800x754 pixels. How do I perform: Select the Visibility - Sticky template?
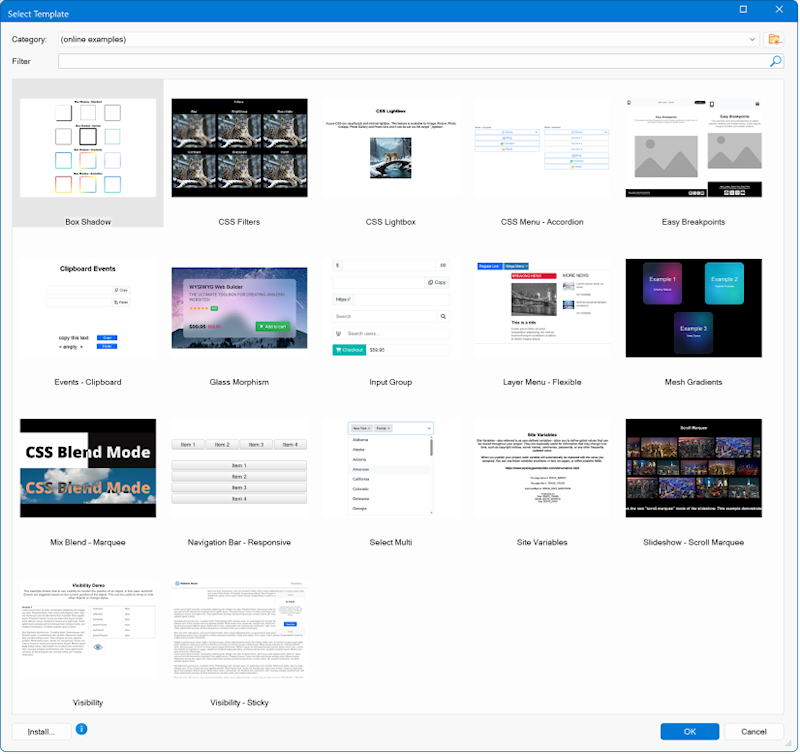point(239,628)
